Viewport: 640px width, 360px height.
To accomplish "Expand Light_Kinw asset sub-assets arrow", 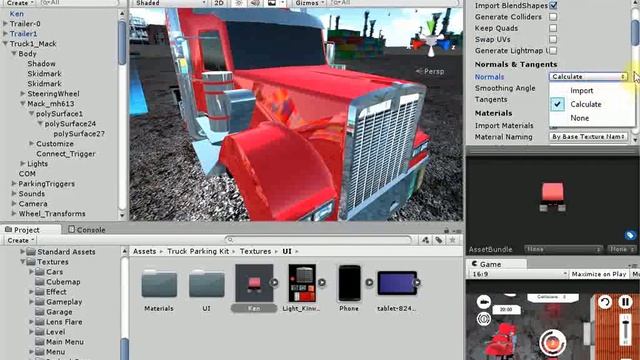I will pyautogui.click(x=322, y=282).
